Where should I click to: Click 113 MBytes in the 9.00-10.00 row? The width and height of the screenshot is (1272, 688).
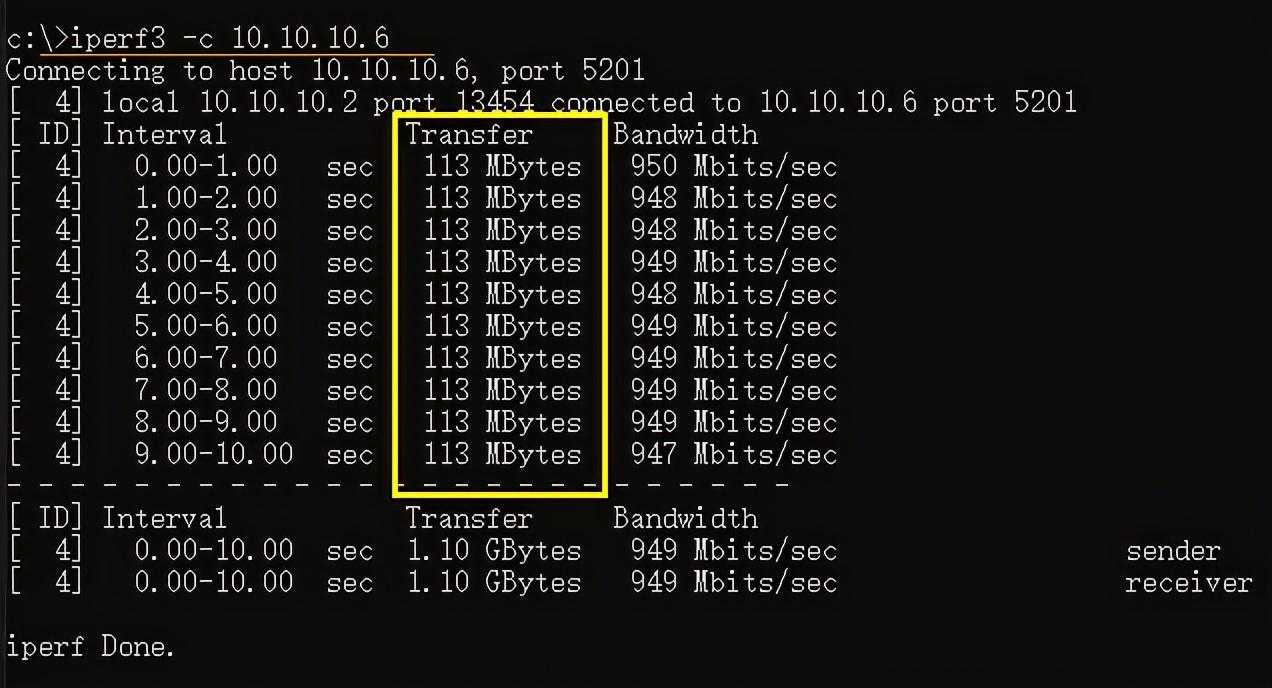click(x=502, y=454)
